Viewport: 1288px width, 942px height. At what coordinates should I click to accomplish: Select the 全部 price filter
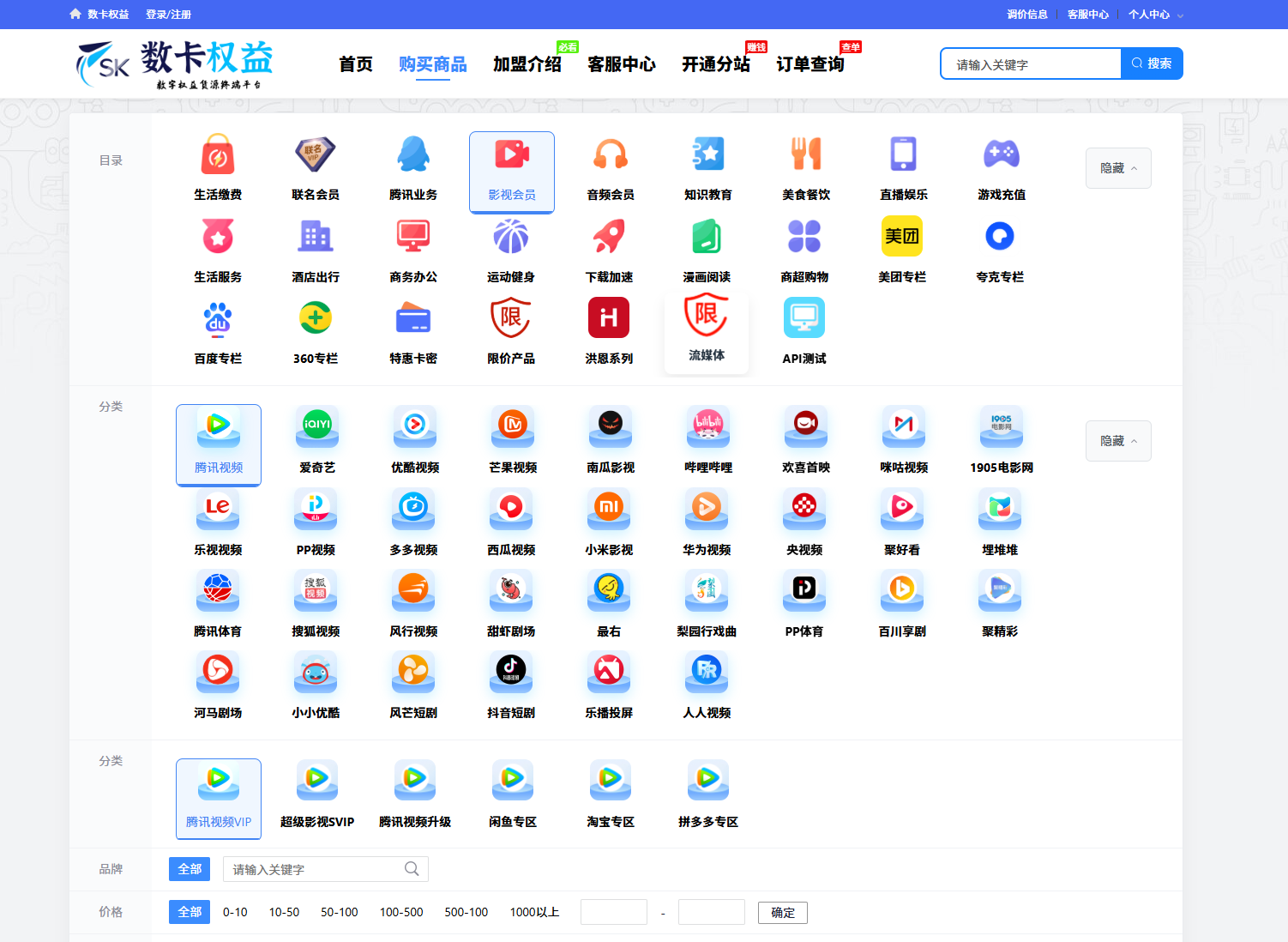[x=190, y=912]
